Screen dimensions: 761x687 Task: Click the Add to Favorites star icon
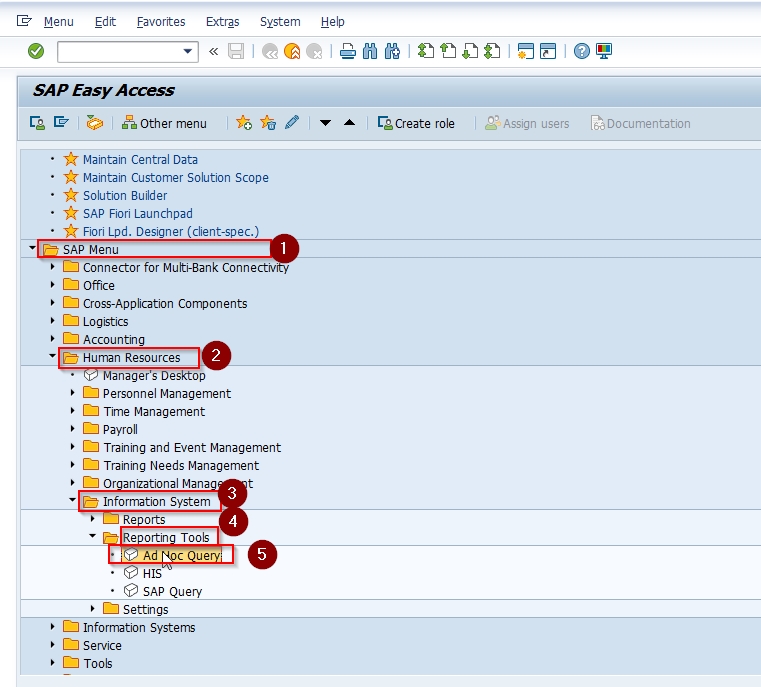(244, 123)
